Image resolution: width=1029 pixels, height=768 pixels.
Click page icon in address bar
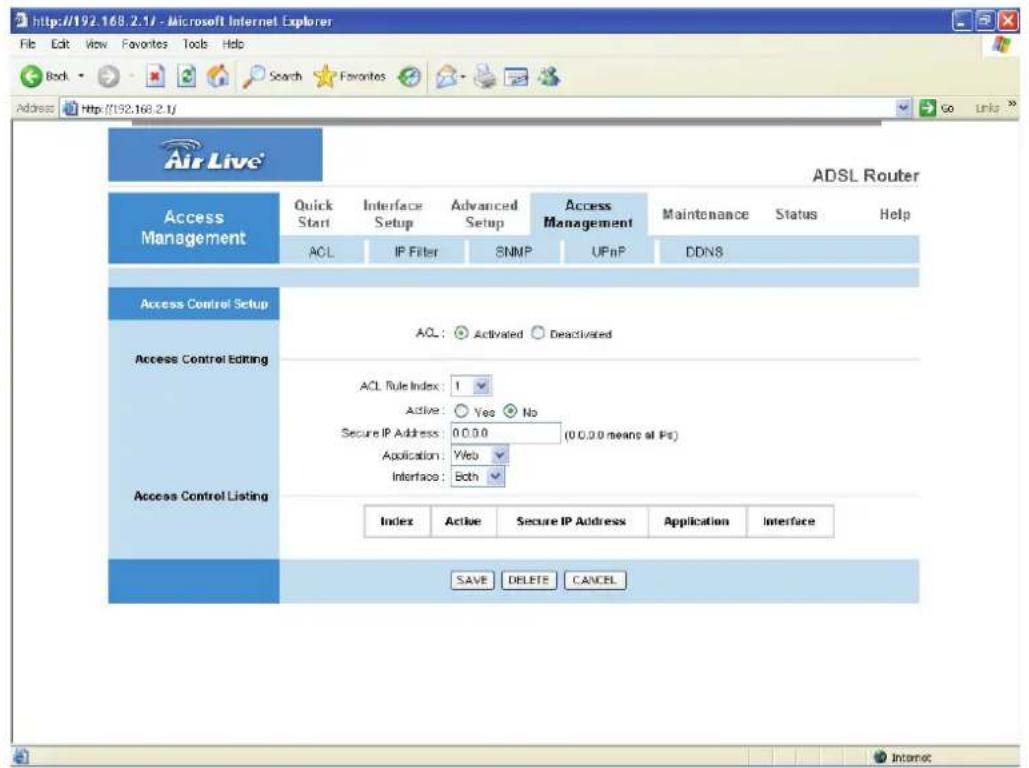click(70, 108)
